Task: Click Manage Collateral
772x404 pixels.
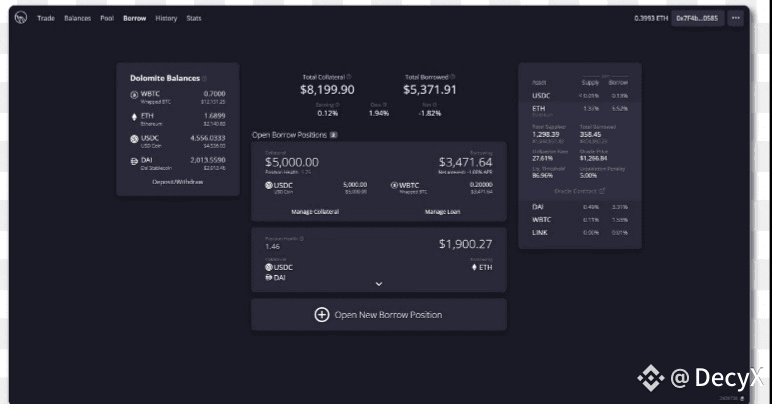Action: (x=315, y=212)
